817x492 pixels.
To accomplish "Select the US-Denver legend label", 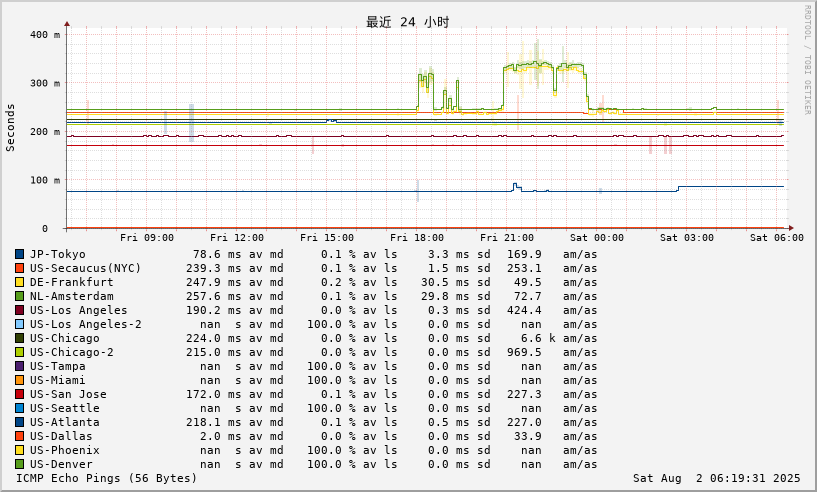I will 61,464.
